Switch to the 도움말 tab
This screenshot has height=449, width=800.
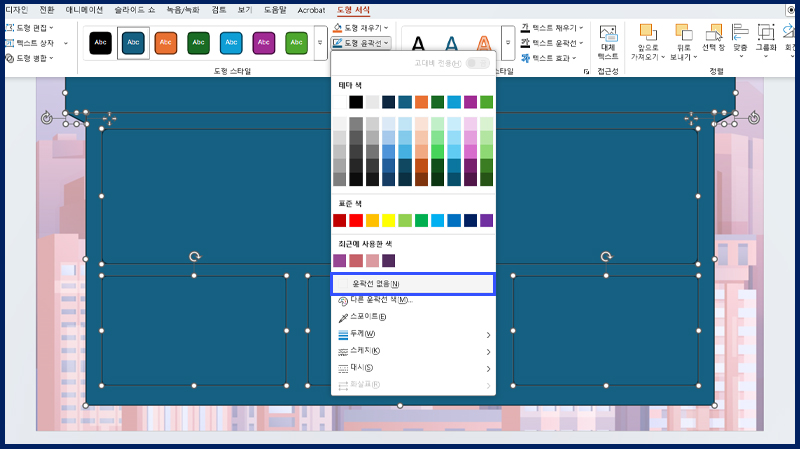point(275,10)
